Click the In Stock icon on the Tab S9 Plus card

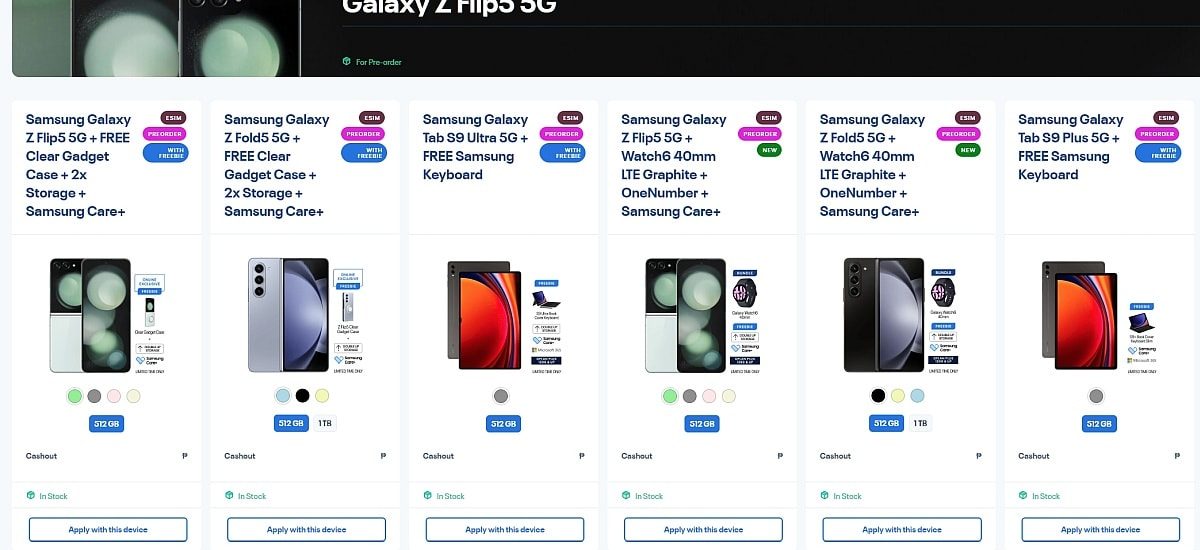(x=1023, y=496)
